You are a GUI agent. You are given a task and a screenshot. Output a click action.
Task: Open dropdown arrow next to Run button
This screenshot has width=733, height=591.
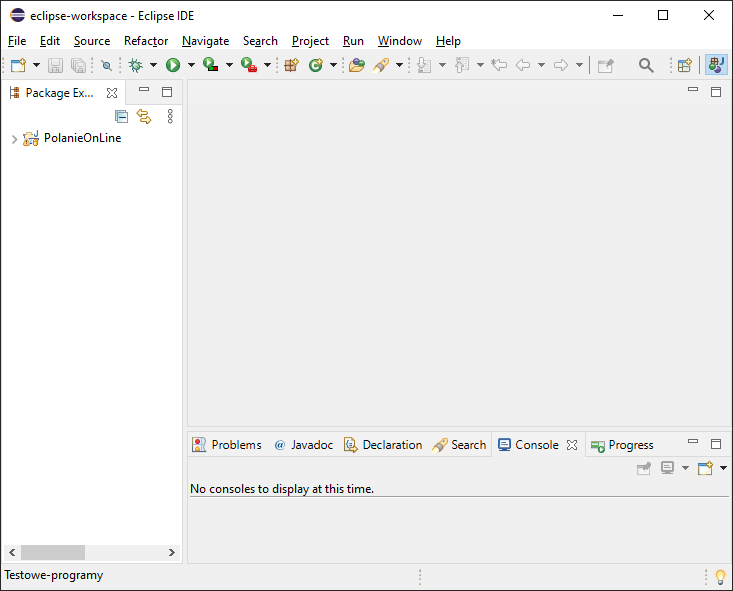[x=191, y=65]
